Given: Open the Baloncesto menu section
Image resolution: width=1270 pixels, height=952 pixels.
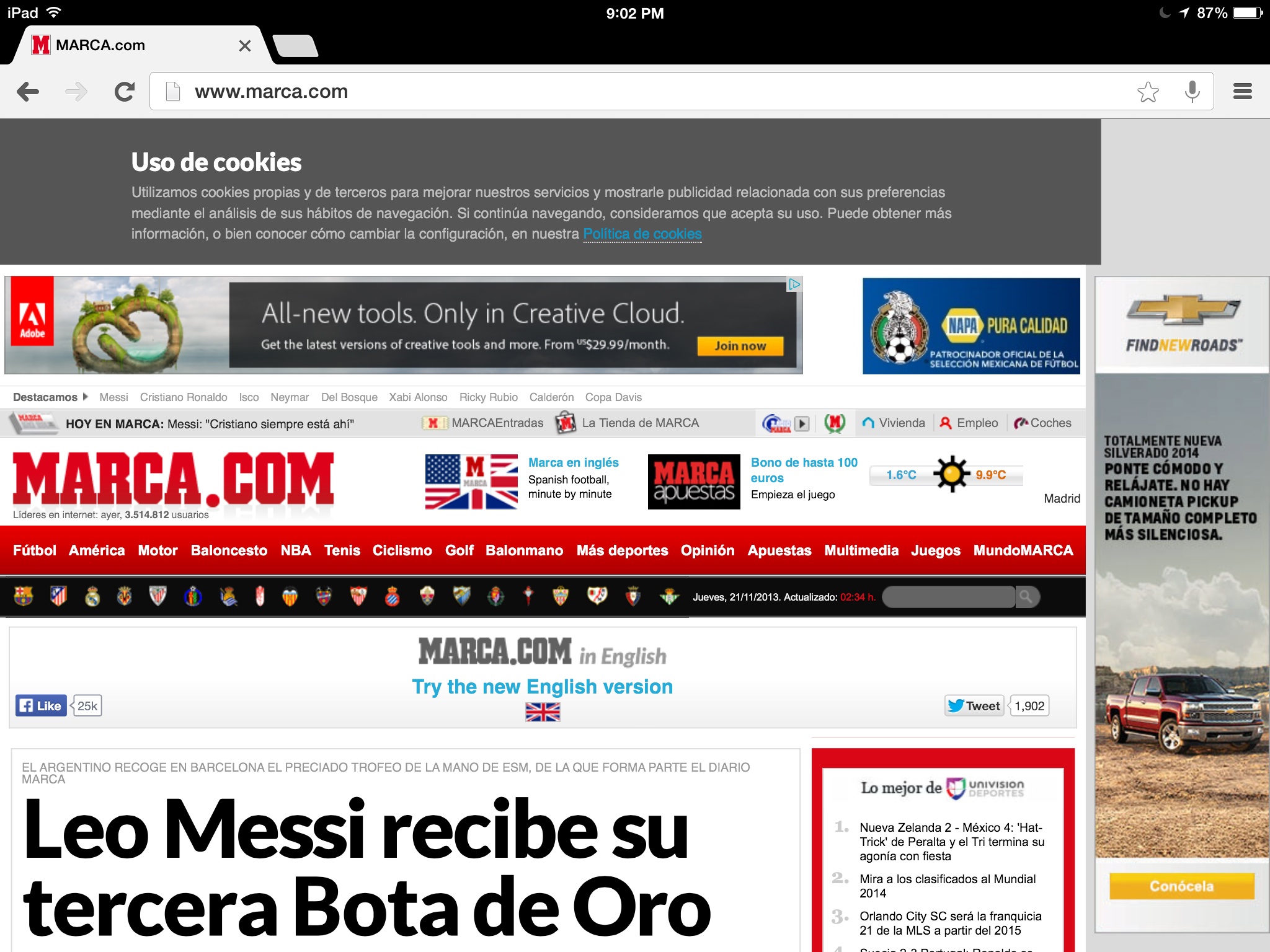Looking at the screenshot, I should [x=229, y=550].
